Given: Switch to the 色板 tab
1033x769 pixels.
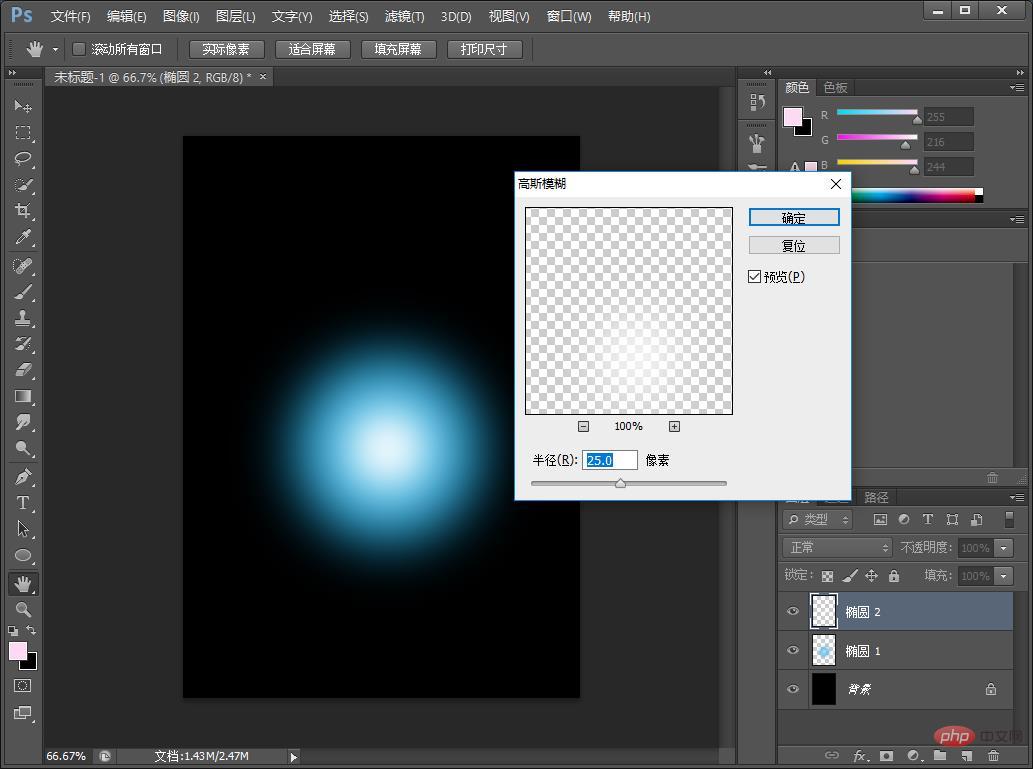Looking at the screenshot, I should tap(835, 88).
